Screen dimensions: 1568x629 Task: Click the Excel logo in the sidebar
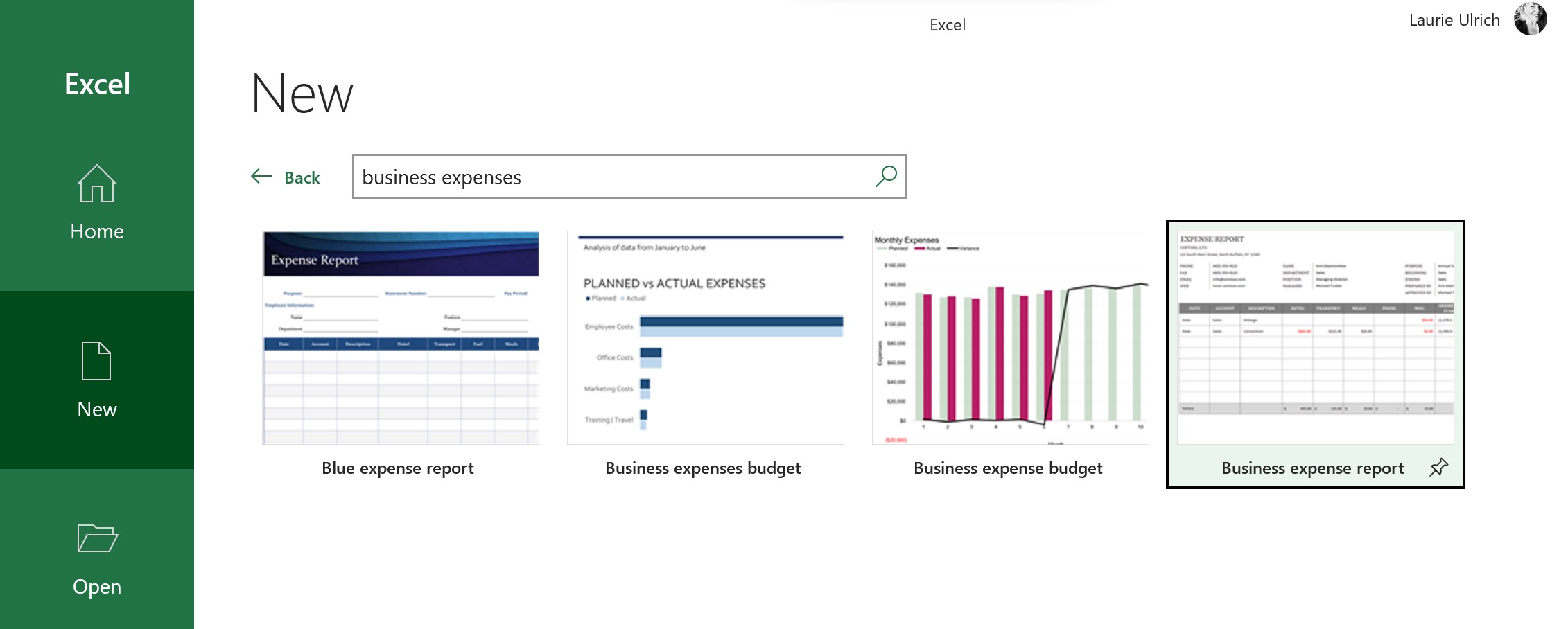[96, 84]
